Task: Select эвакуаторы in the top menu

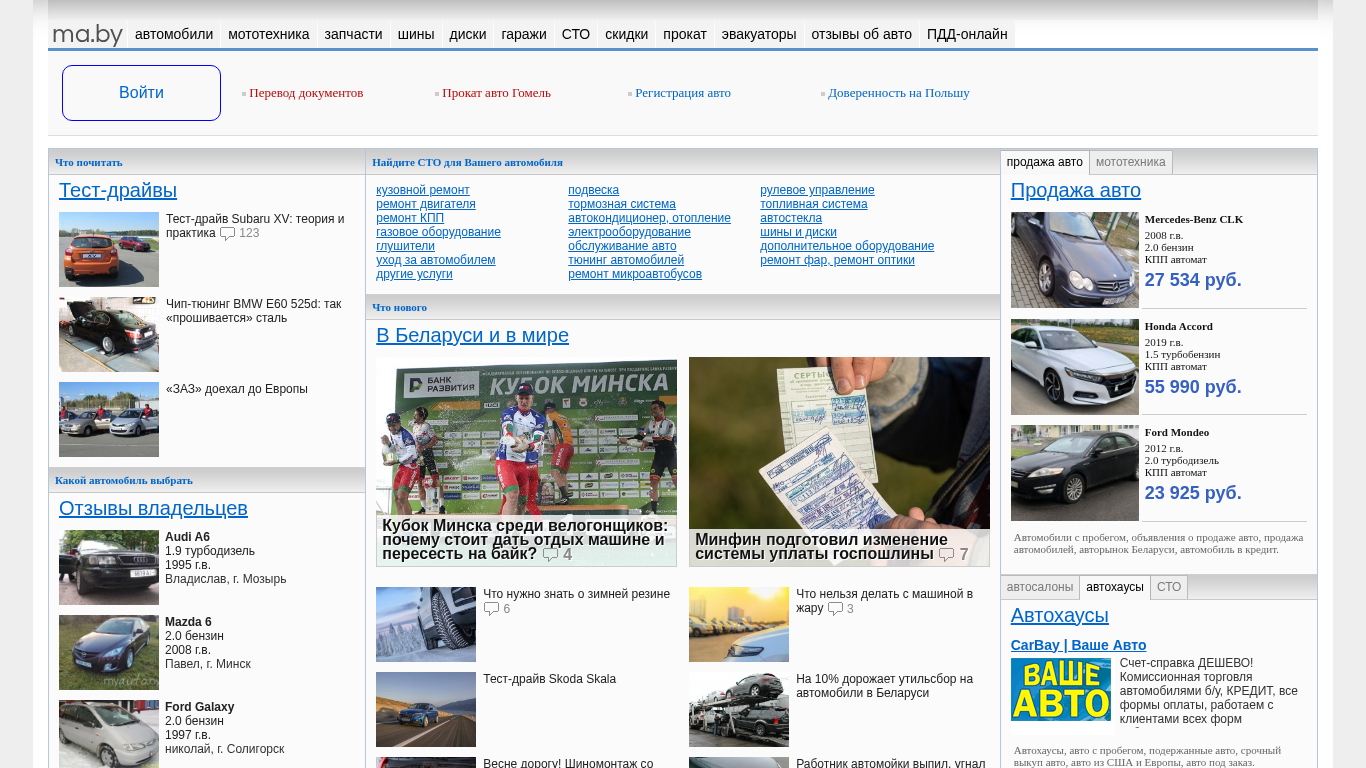Action: (759, 34)
